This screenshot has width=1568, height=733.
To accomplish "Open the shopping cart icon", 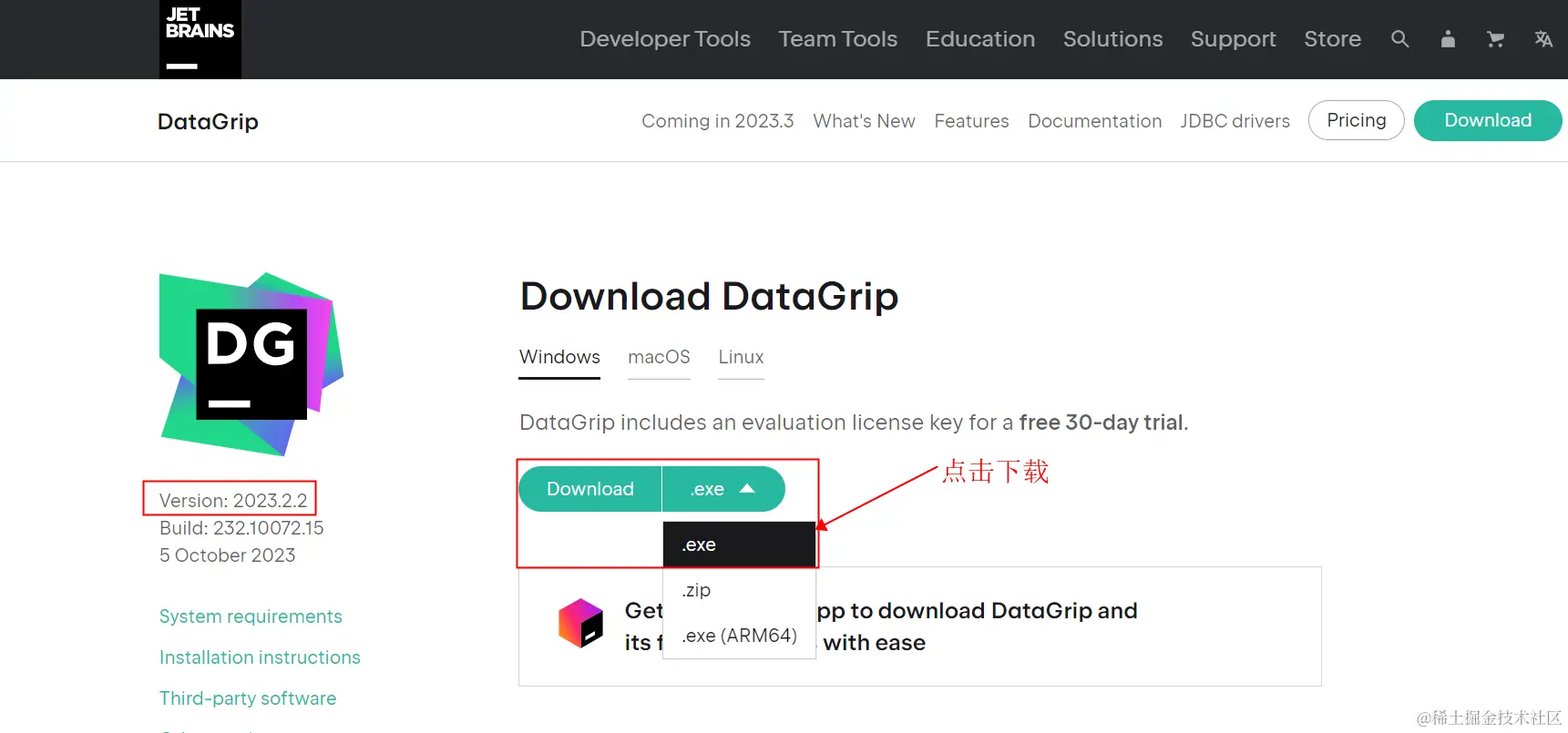I will 1495,39.
